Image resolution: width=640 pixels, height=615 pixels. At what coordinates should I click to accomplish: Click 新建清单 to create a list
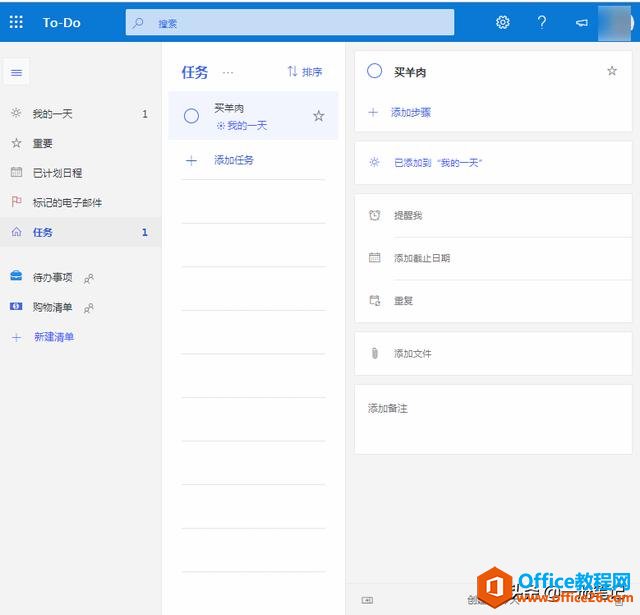click(x=53, y=337)
